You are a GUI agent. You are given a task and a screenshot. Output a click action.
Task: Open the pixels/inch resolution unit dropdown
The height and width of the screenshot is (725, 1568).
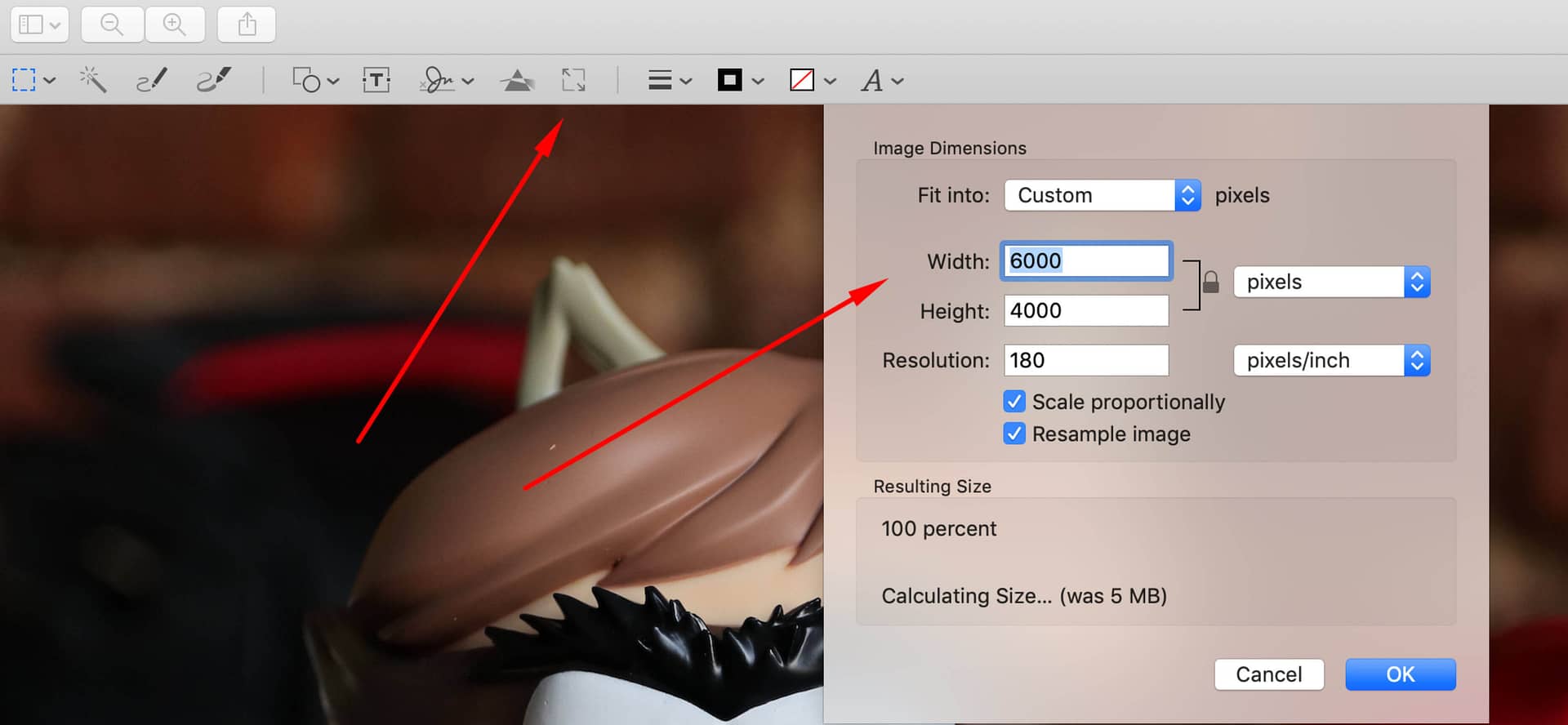pyautogui.click(x=1332, y=360)
